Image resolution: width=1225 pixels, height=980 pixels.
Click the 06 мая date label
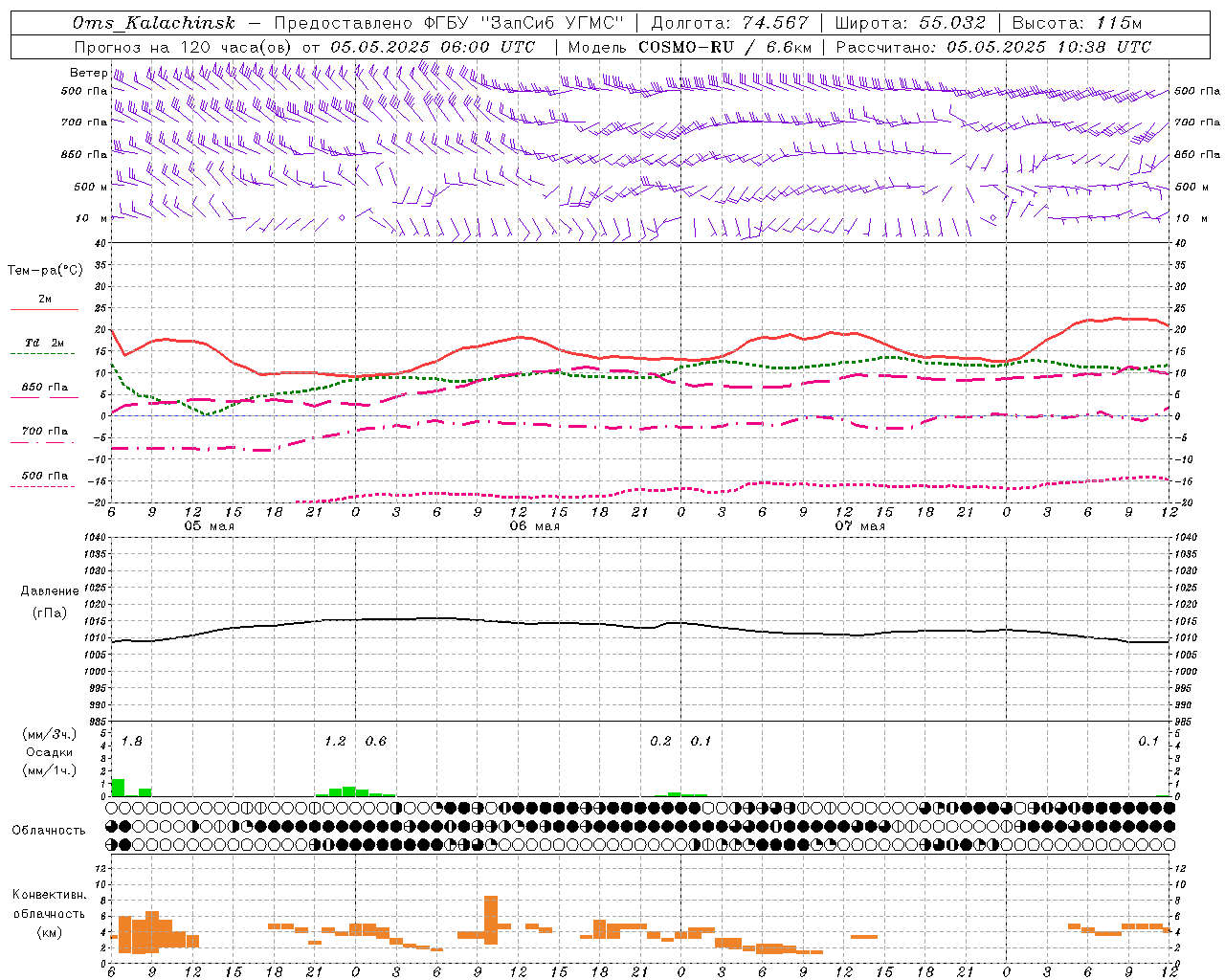[x=534, y=526]
